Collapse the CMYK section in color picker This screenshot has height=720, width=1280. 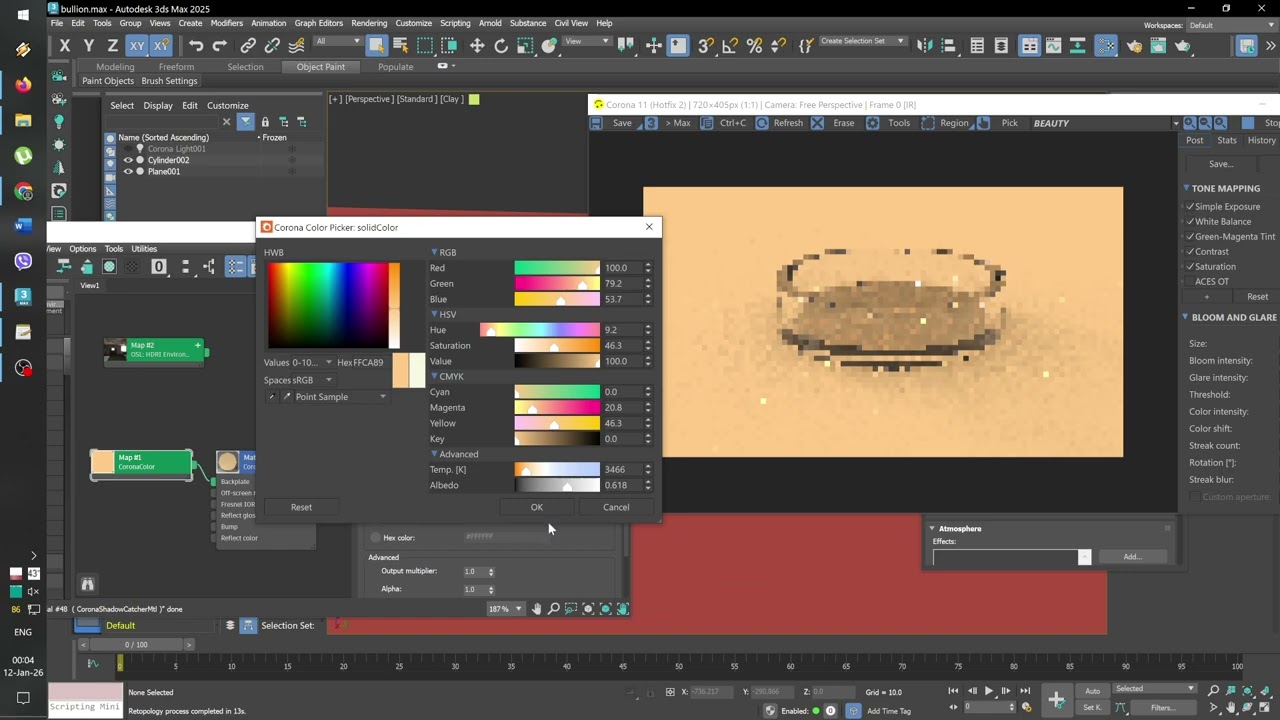[x=434, y=377]
